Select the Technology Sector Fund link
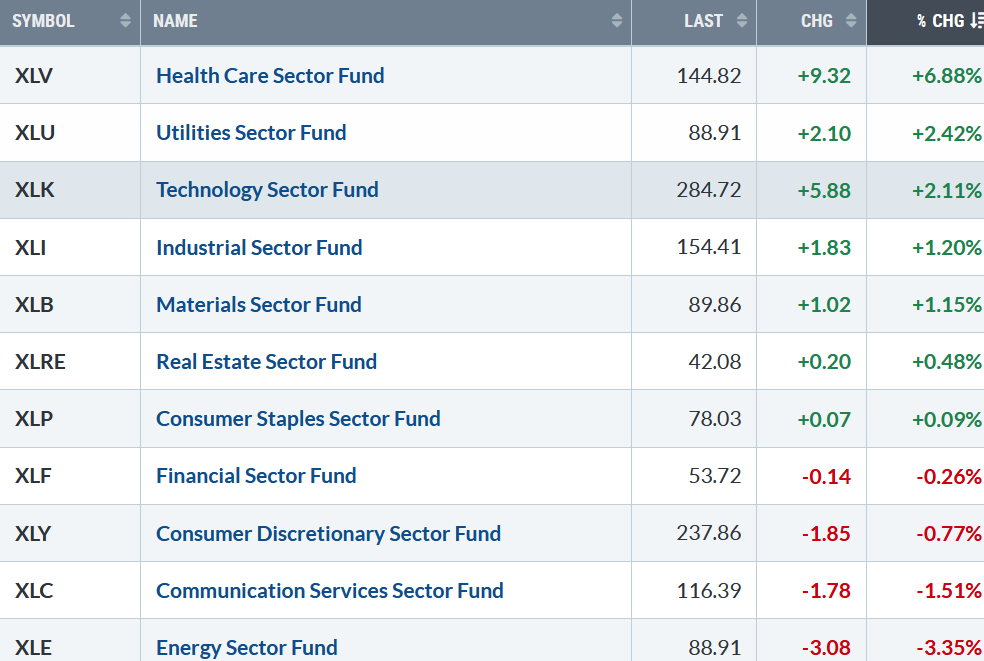The image size is (984, 661). [267, 190]
